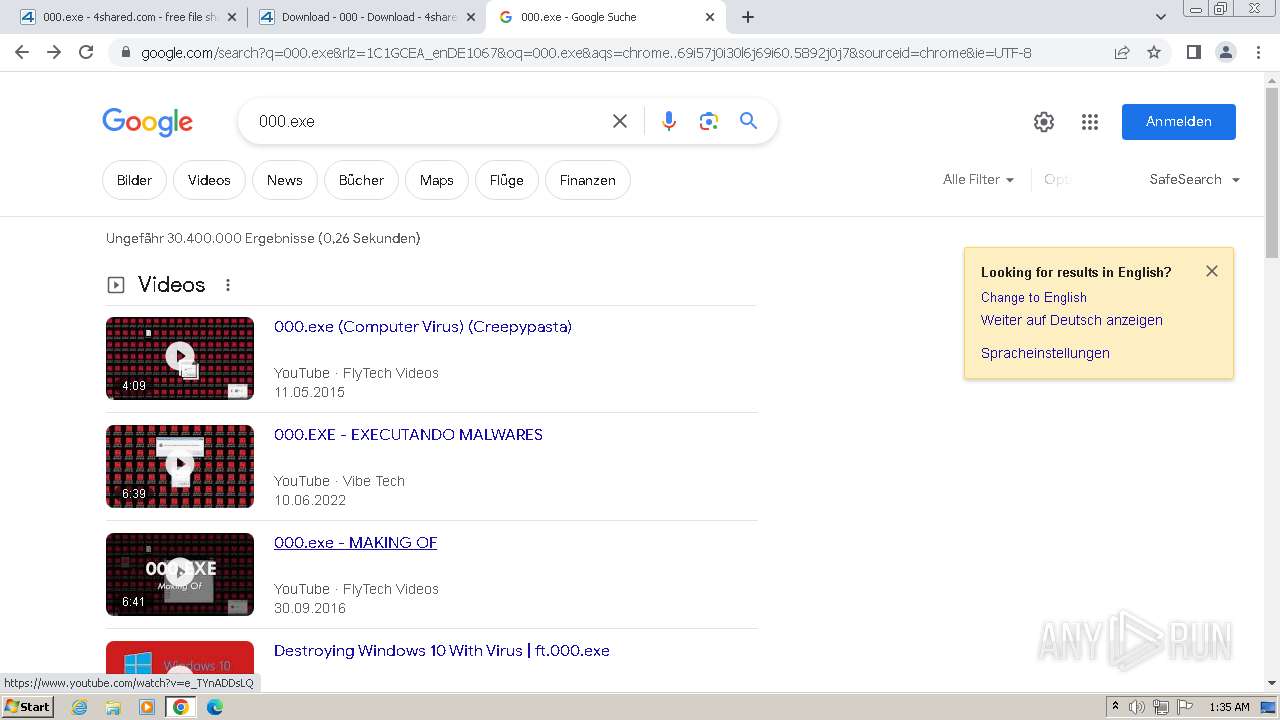Click 'Change to English' link

click(1034, 298)
